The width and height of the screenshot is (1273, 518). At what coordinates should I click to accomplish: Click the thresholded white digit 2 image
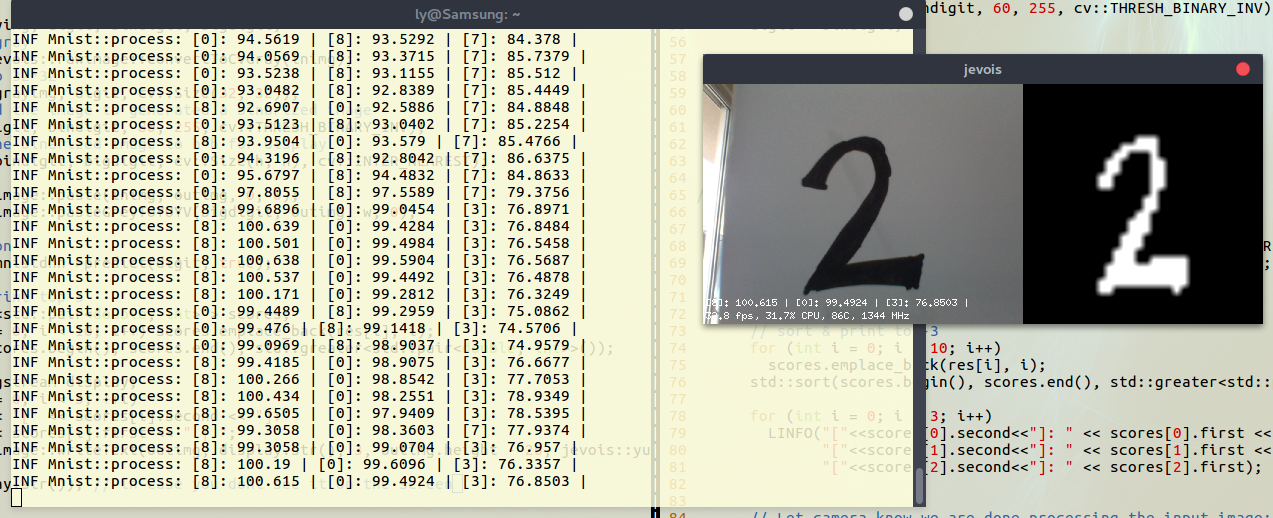pos(1143,203)
